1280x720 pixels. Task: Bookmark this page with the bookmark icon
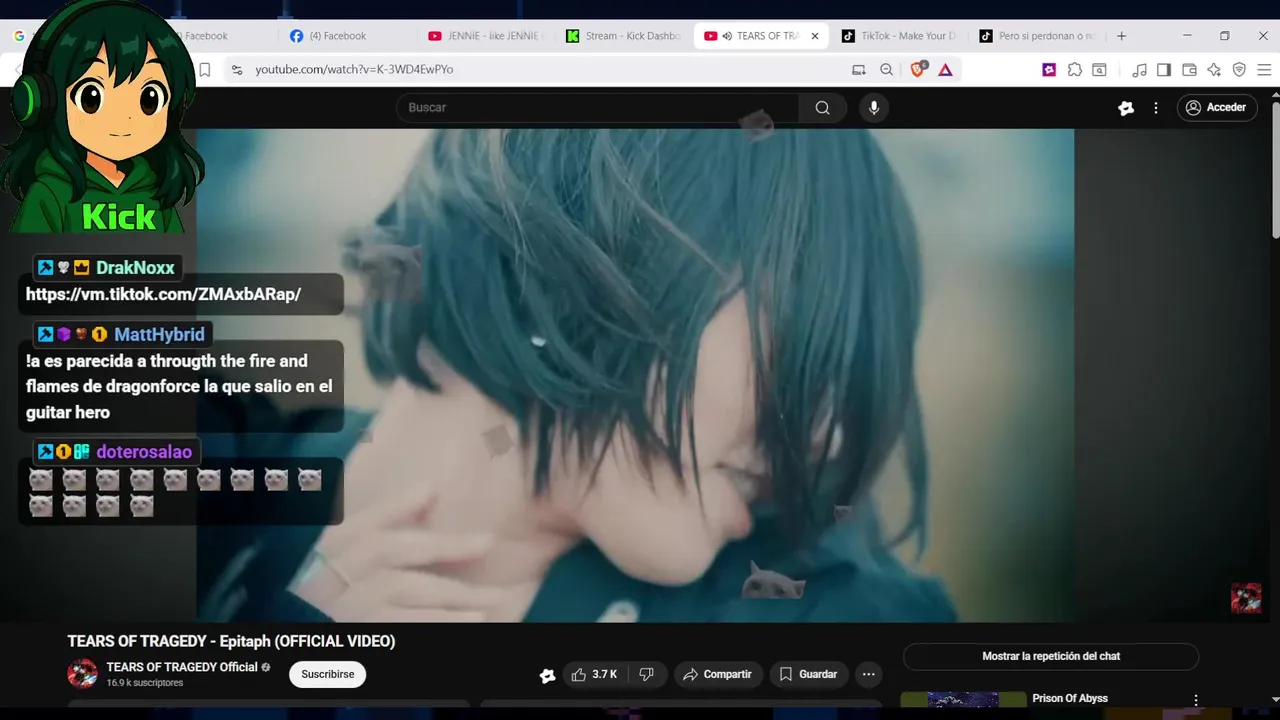204,69
